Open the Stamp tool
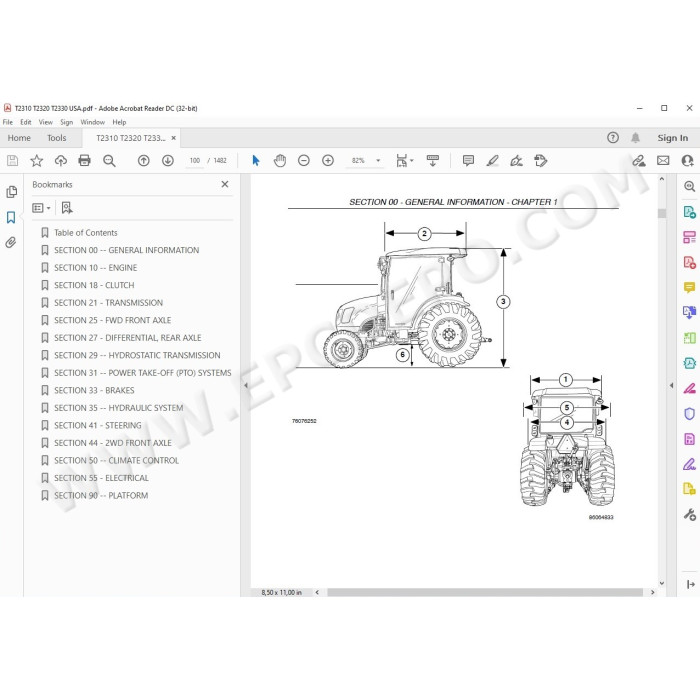Viewport: 700px width, 700px height. 541,161
